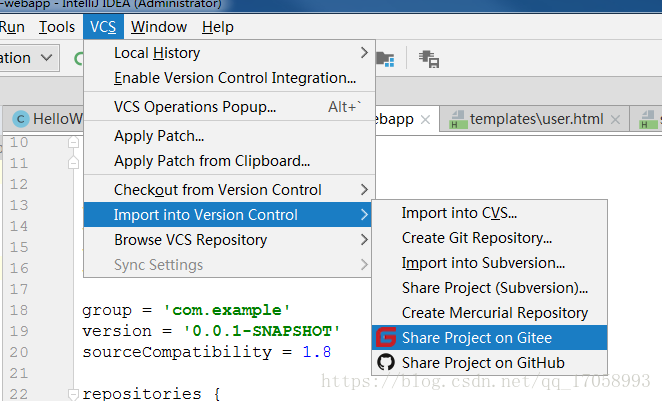This screenshot has width=662, height=401.
Task: Click the 1.8 value in code
Action: point(317,352)
